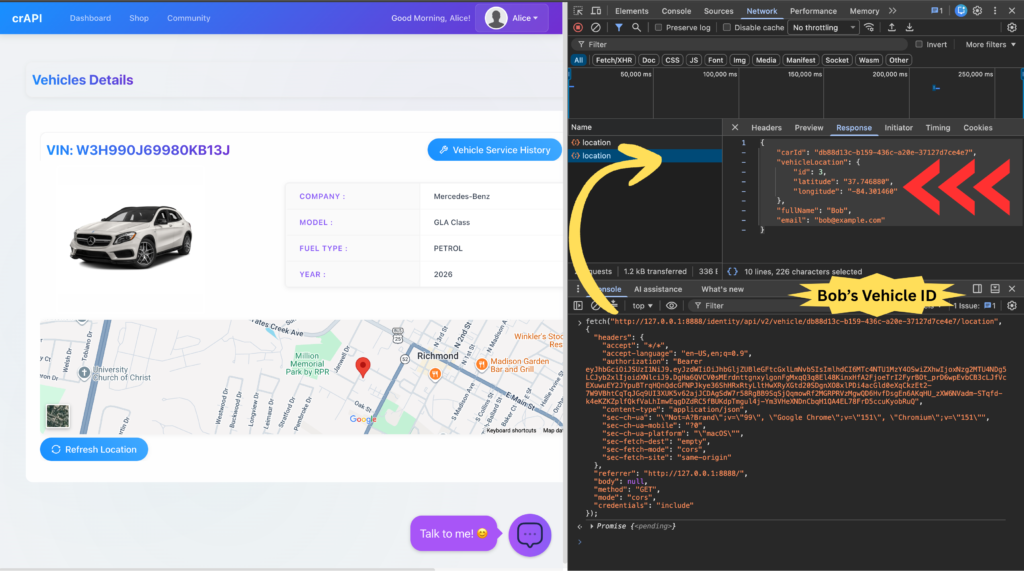Create live expression eye icon
Screen dimensions: 1024x571
[671, 305]
